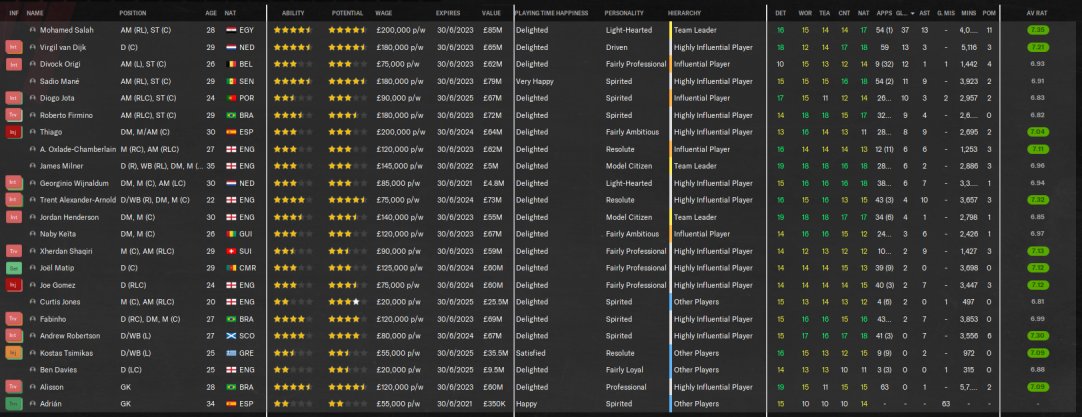Click Curtis Jones's potential star rating
Image resolution: width=1082 pixels, height=417 pixels.
pyautogui.click(x=347, y=302)
